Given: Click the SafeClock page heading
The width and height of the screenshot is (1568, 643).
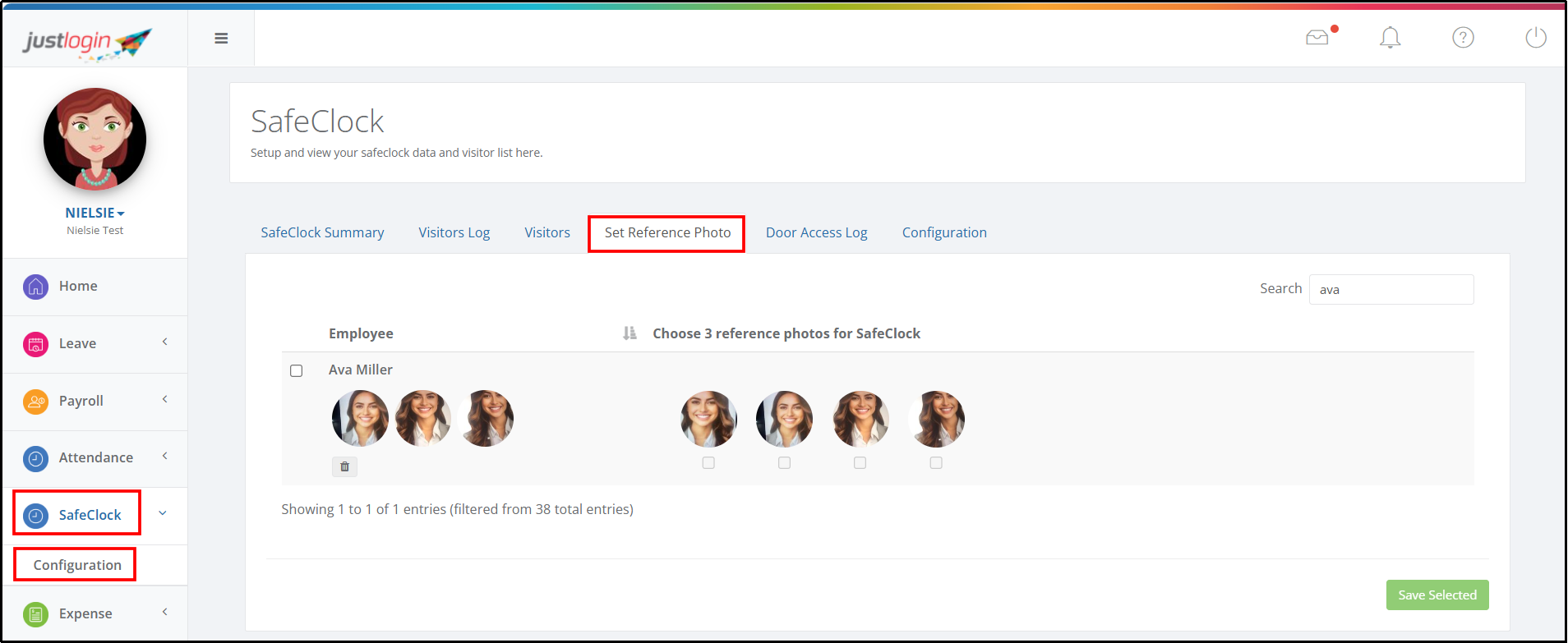Looking at the screenshot, I should [x=317, y=122].
